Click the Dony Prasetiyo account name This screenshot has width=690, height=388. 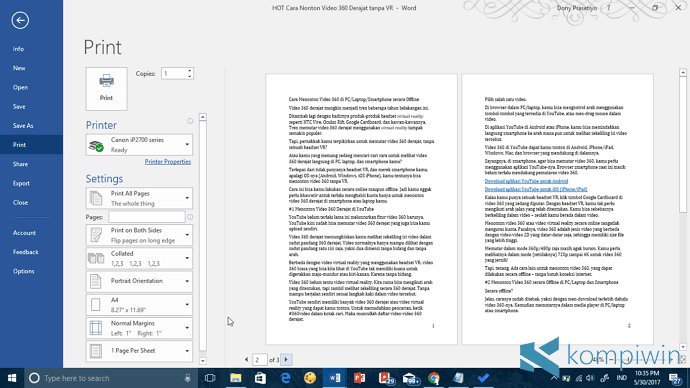(576, 8)
